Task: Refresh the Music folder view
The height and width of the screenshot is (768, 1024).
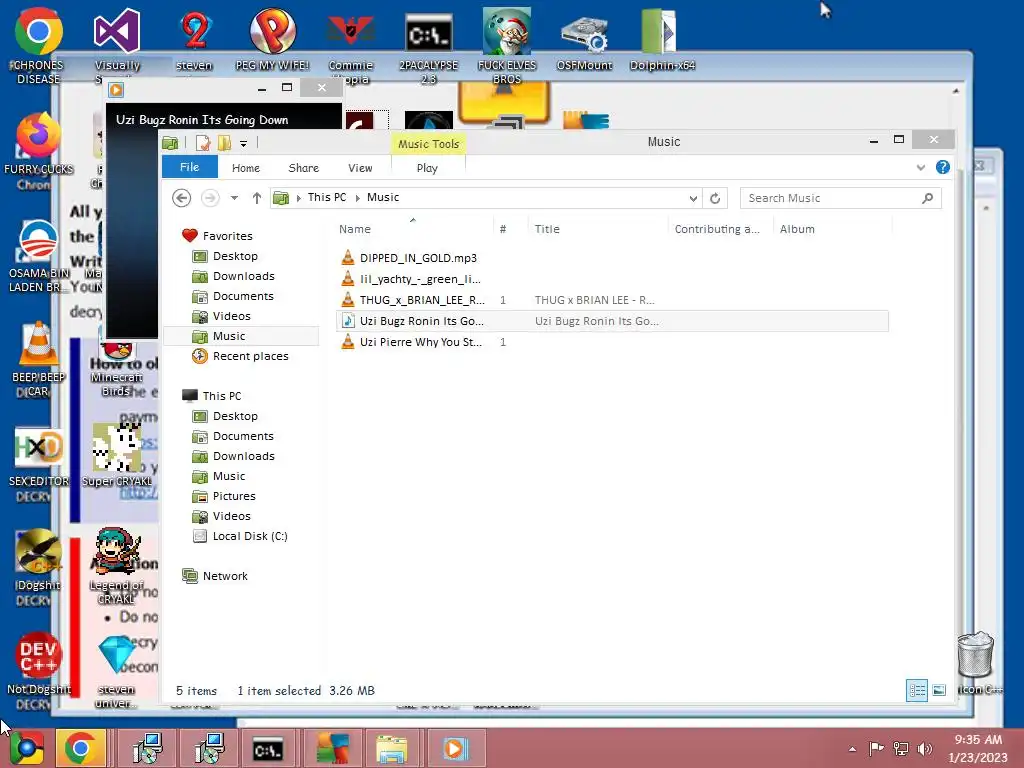Action: (715, 198)
